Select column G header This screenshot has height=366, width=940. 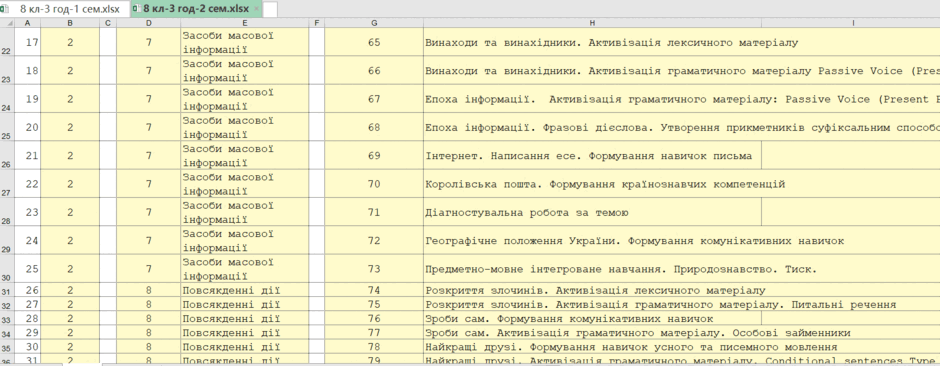(x=374, y=23)
